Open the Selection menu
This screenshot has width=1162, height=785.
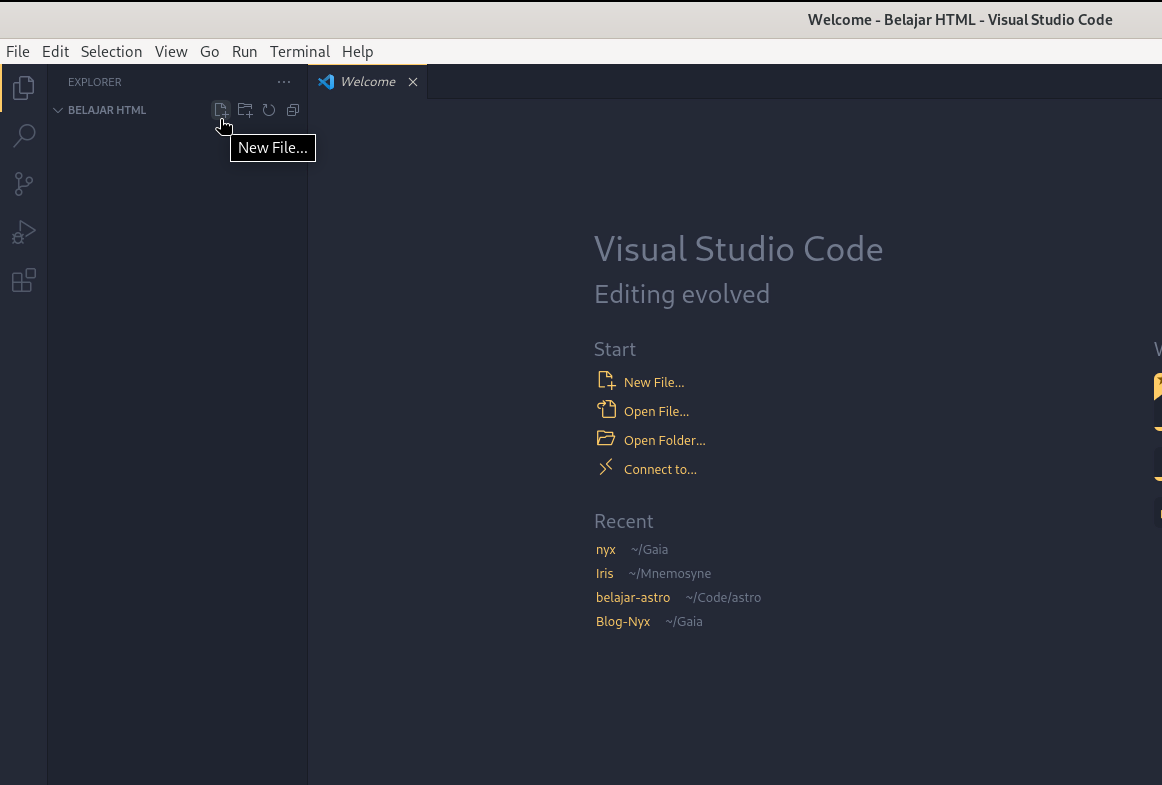point(111,52)
